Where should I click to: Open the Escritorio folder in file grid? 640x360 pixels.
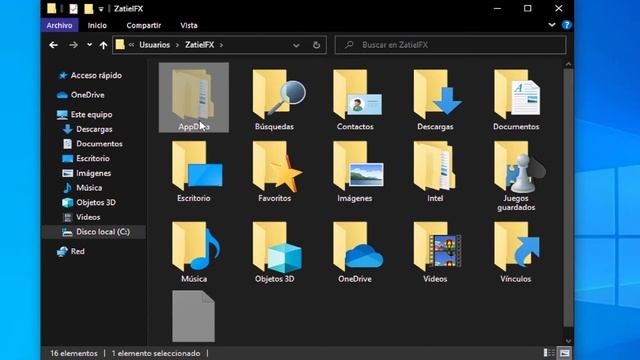tap(197, 166)
